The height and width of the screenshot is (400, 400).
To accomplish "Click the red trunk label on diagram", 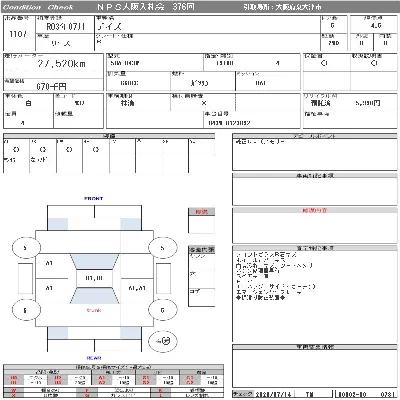I will coord(94,310).
